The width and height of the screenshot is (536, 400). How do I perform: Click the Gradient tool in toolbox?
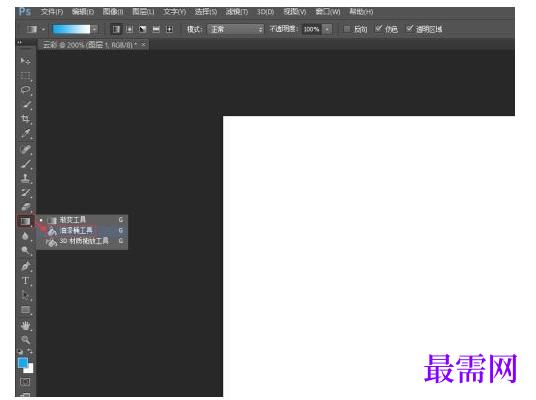(25, 221)
